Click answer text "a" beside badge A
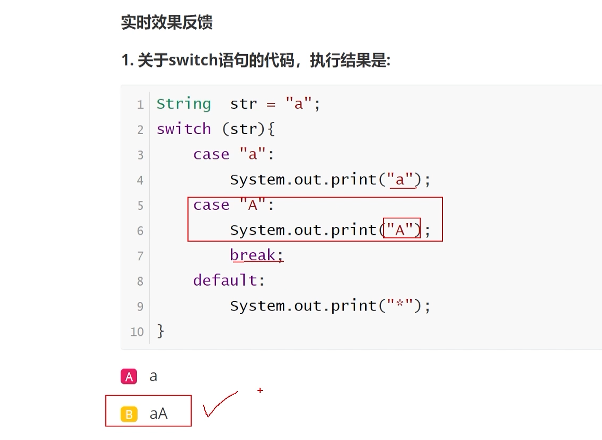 pyautogui.click(x=153, y=376)
